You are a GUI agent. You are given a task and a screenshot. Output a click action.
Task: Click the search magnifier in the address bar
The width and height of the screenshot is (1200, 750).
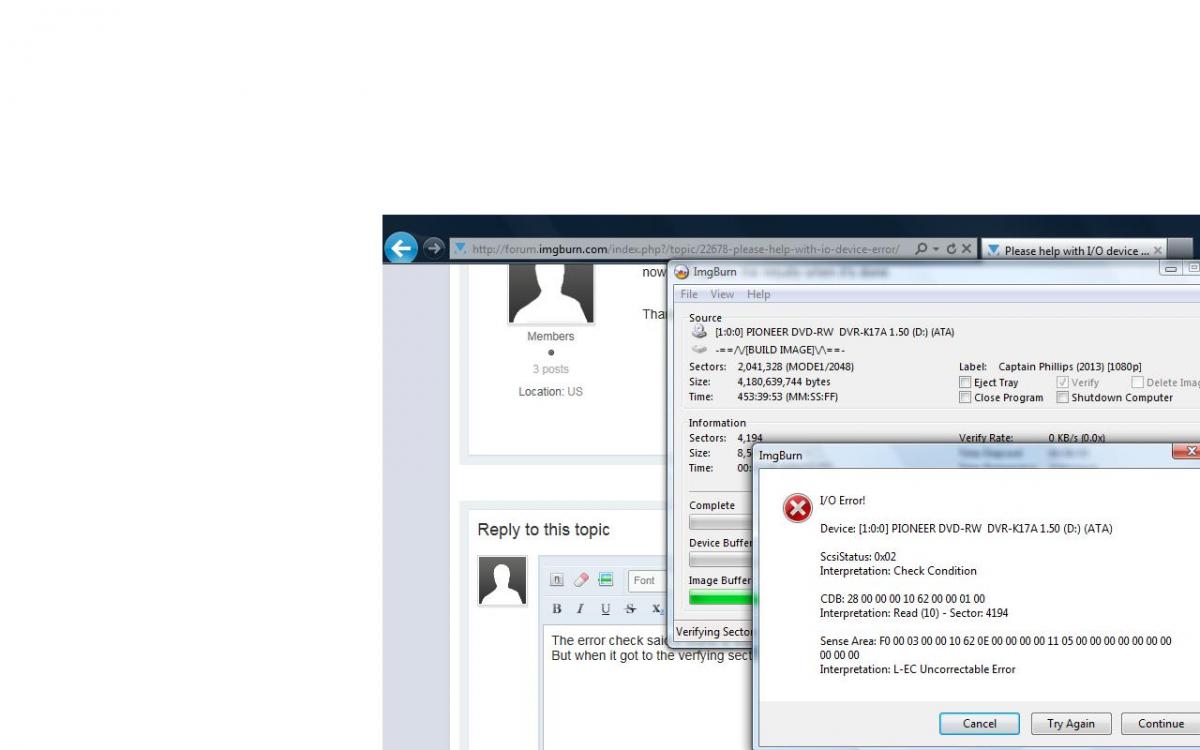click(921, 249)
